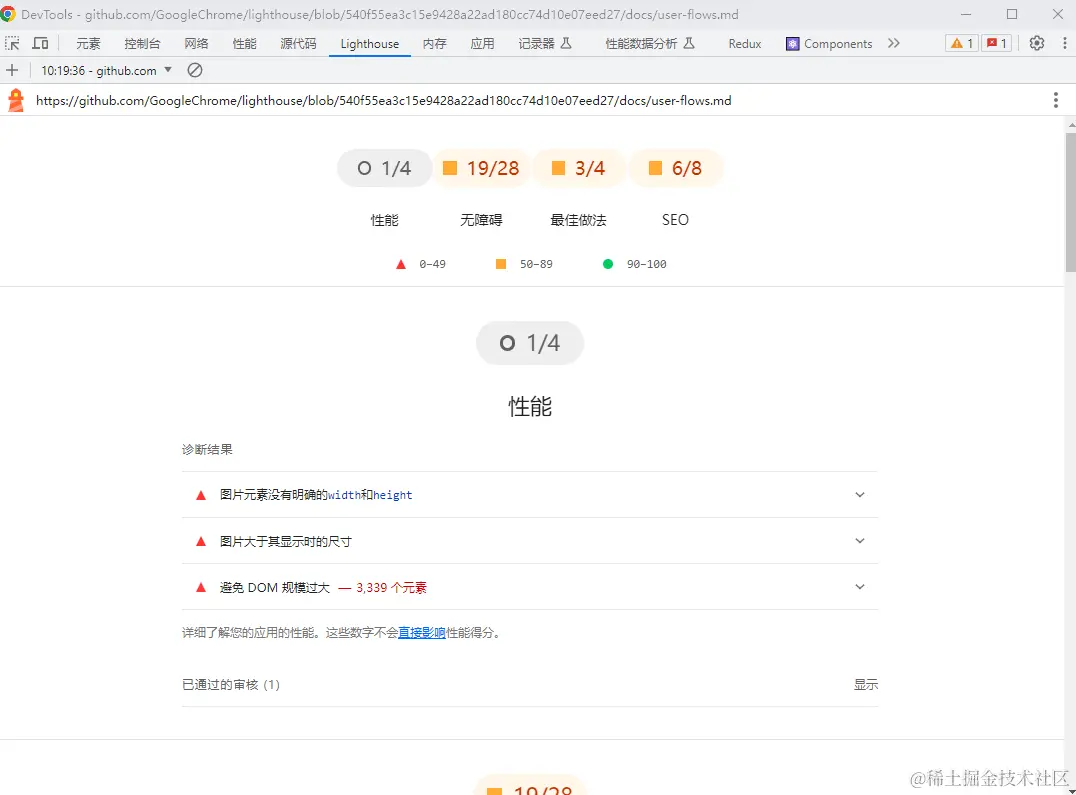Show more DevTools tabs via double chevron
Image resolution: width=1076 pixels, height=795 pixels.
[x=893, y=43]
